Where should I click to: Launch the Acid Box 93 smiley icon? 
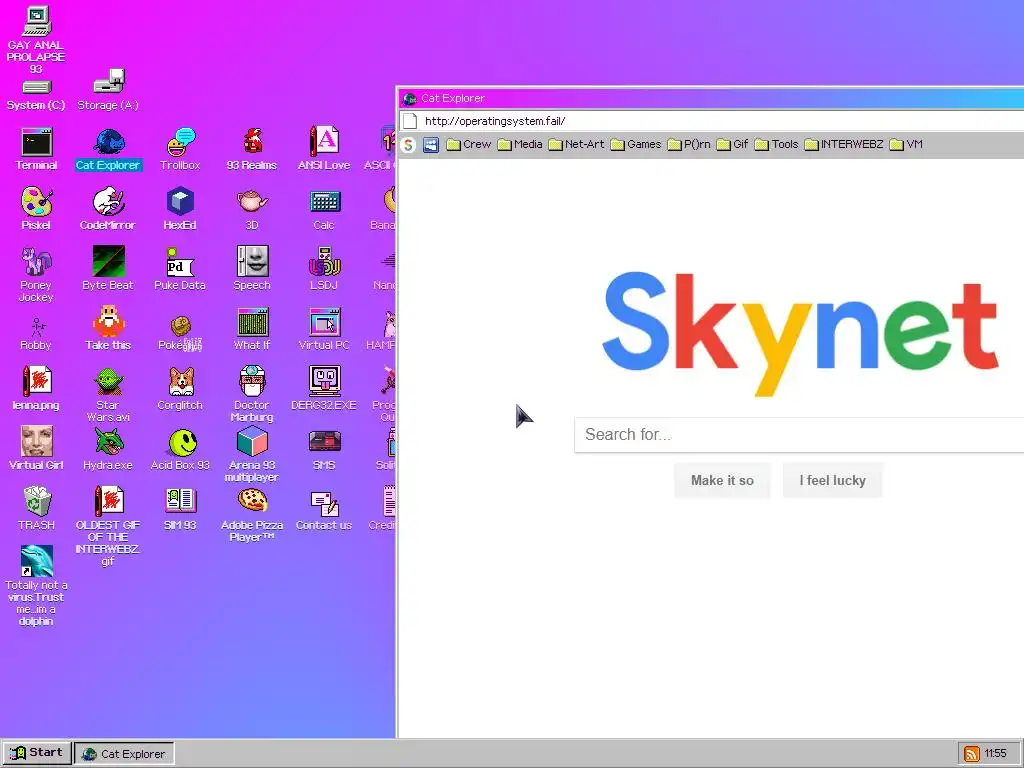click(x=180, y=449)
